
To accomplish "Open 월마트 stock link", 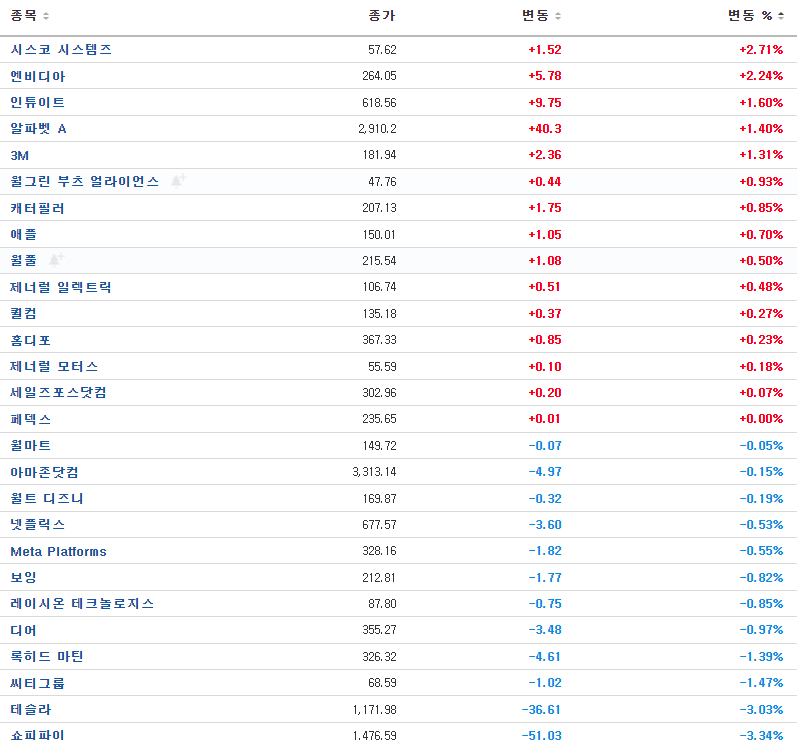I will (30, 445).
